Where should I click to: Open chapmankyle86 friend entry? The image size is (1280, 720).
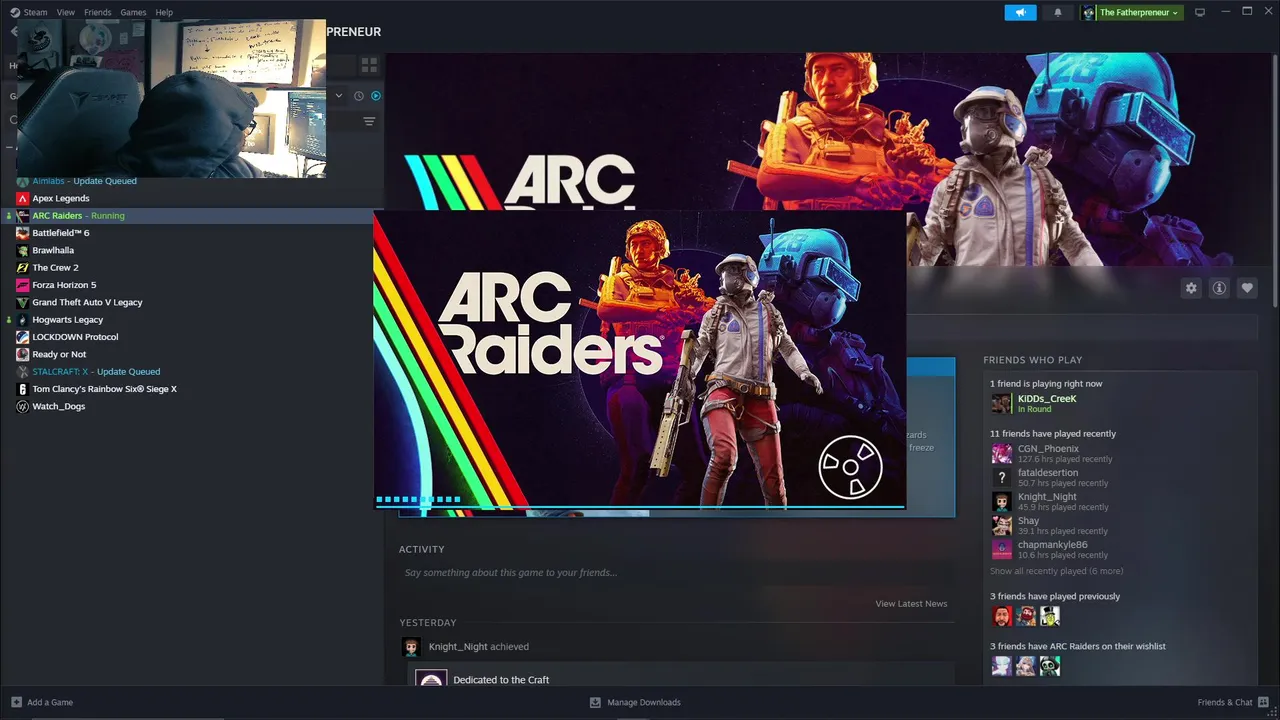point(1048,549)
